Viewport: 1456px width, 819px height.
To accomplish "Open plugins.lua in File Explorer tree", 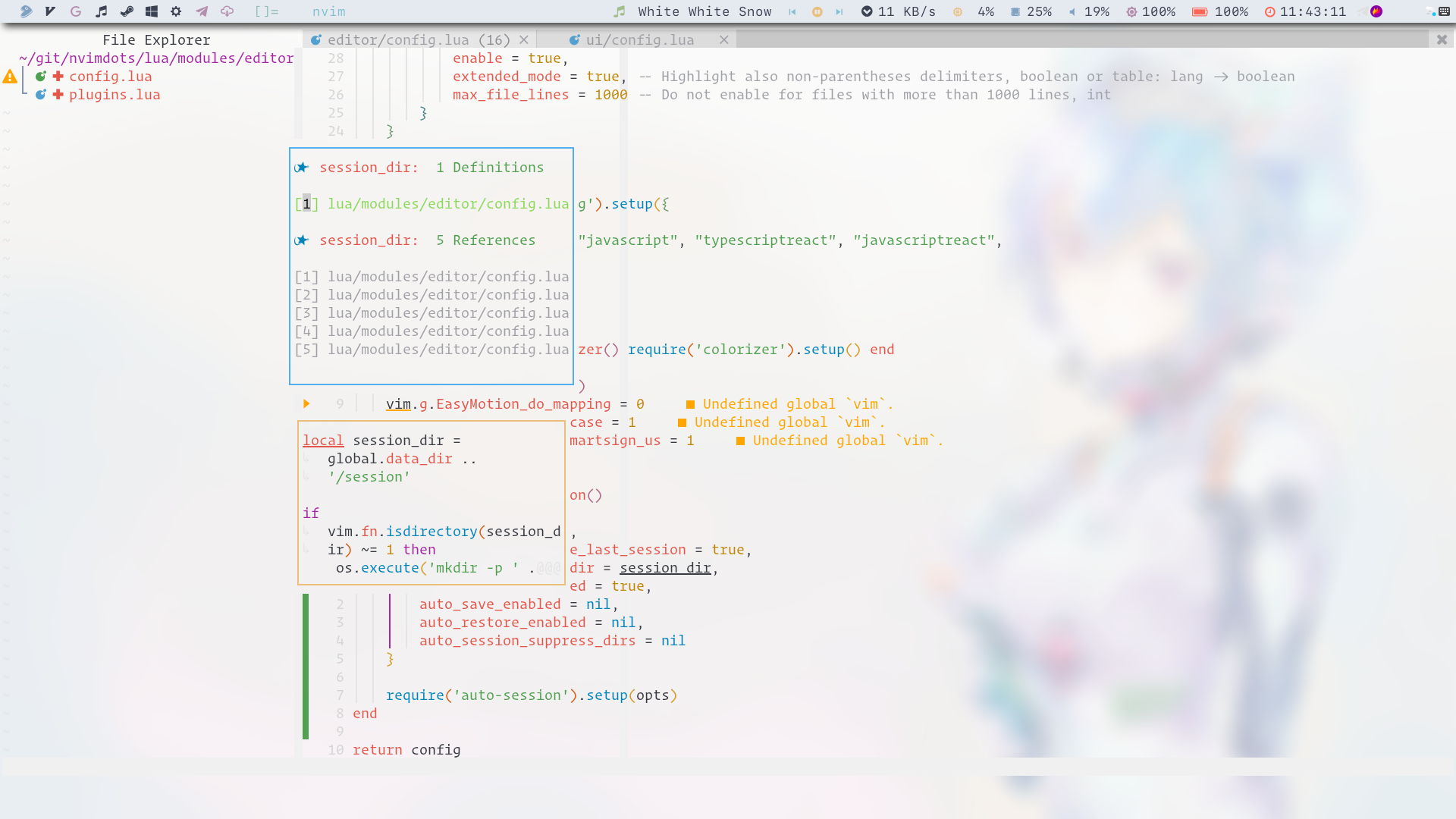I will pyautogui.click(x=115, y=95).
